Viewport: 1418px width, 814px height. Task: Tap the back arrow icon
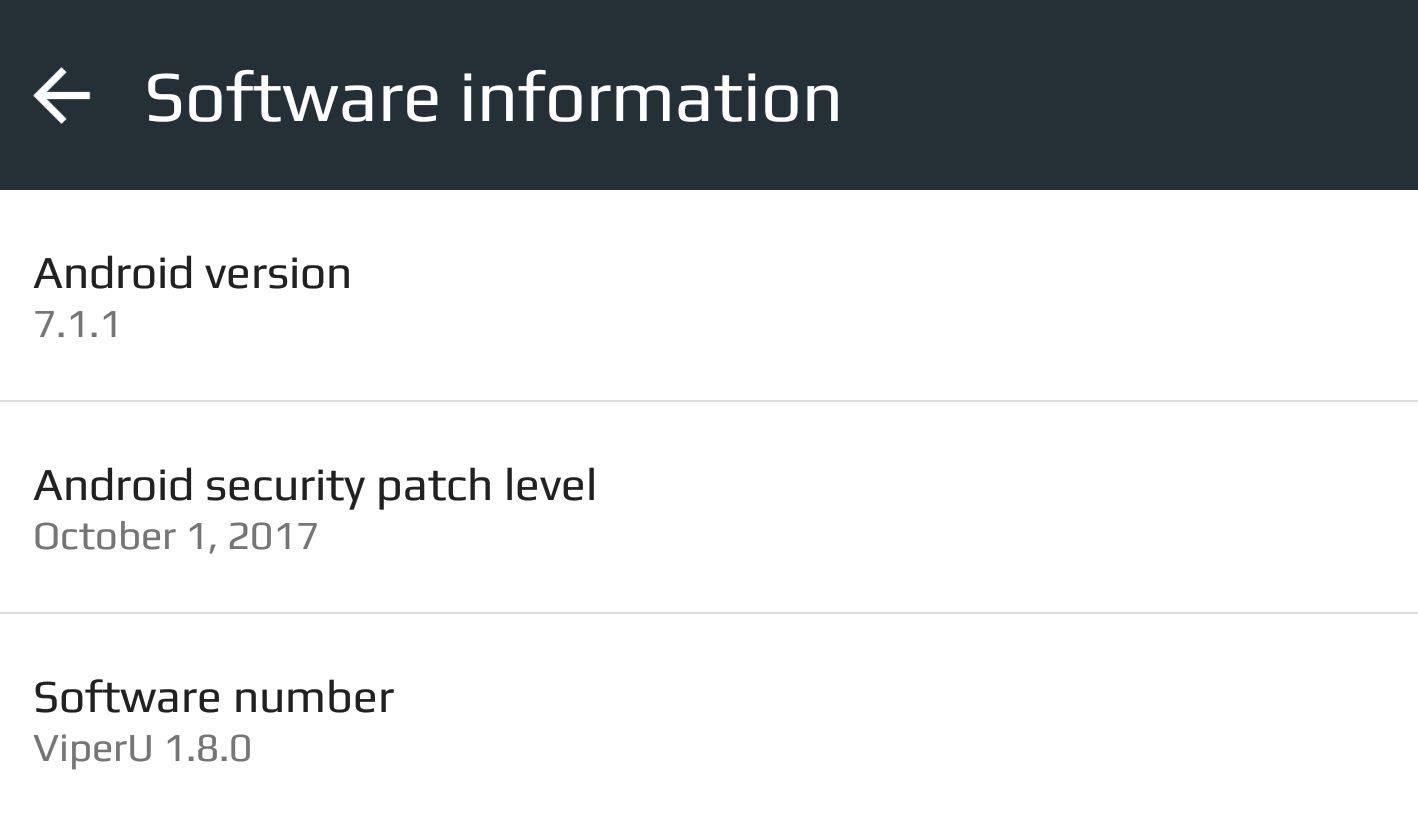pyautogui.click(x=62, y=96)
